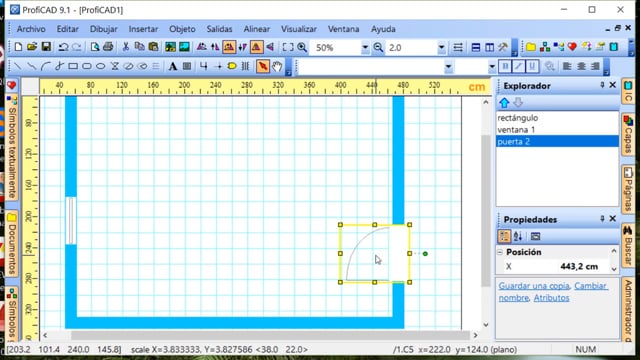Toggle bold text formatting
Image resolution: width=640 pixels, height=360 pixels.
pyautogui.click(x=505, y=66)
